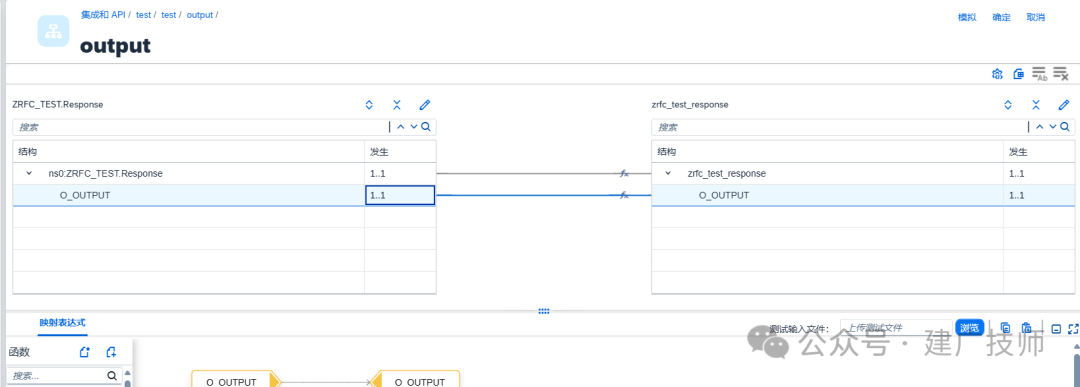The width and height of the screenshot is (1080, 387).
Task: Edit the zrfc_test_response target structure pencil icon
Action: point(1063,105)
